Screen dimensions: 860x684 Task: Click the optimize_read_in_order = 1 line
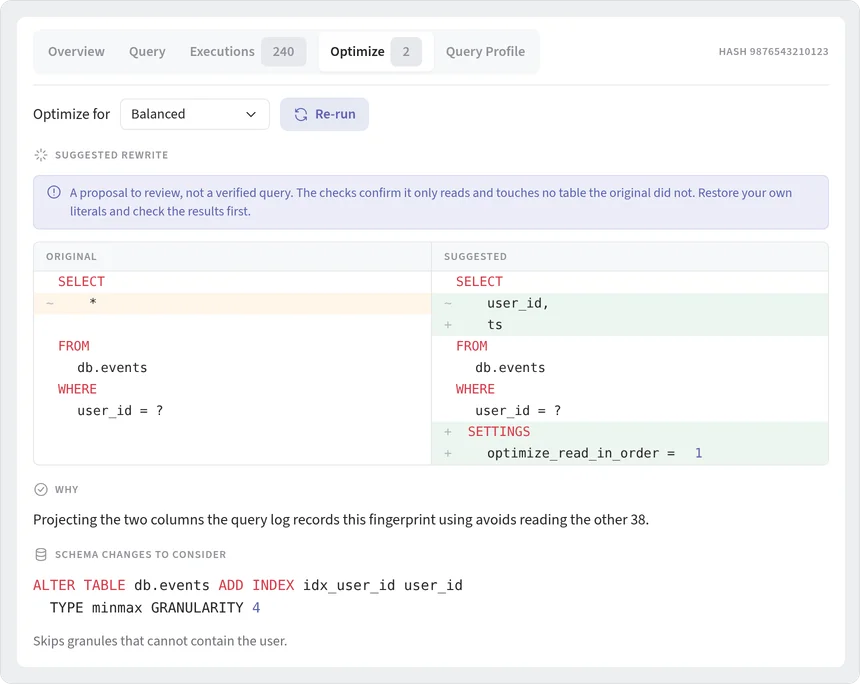[630, 453]
